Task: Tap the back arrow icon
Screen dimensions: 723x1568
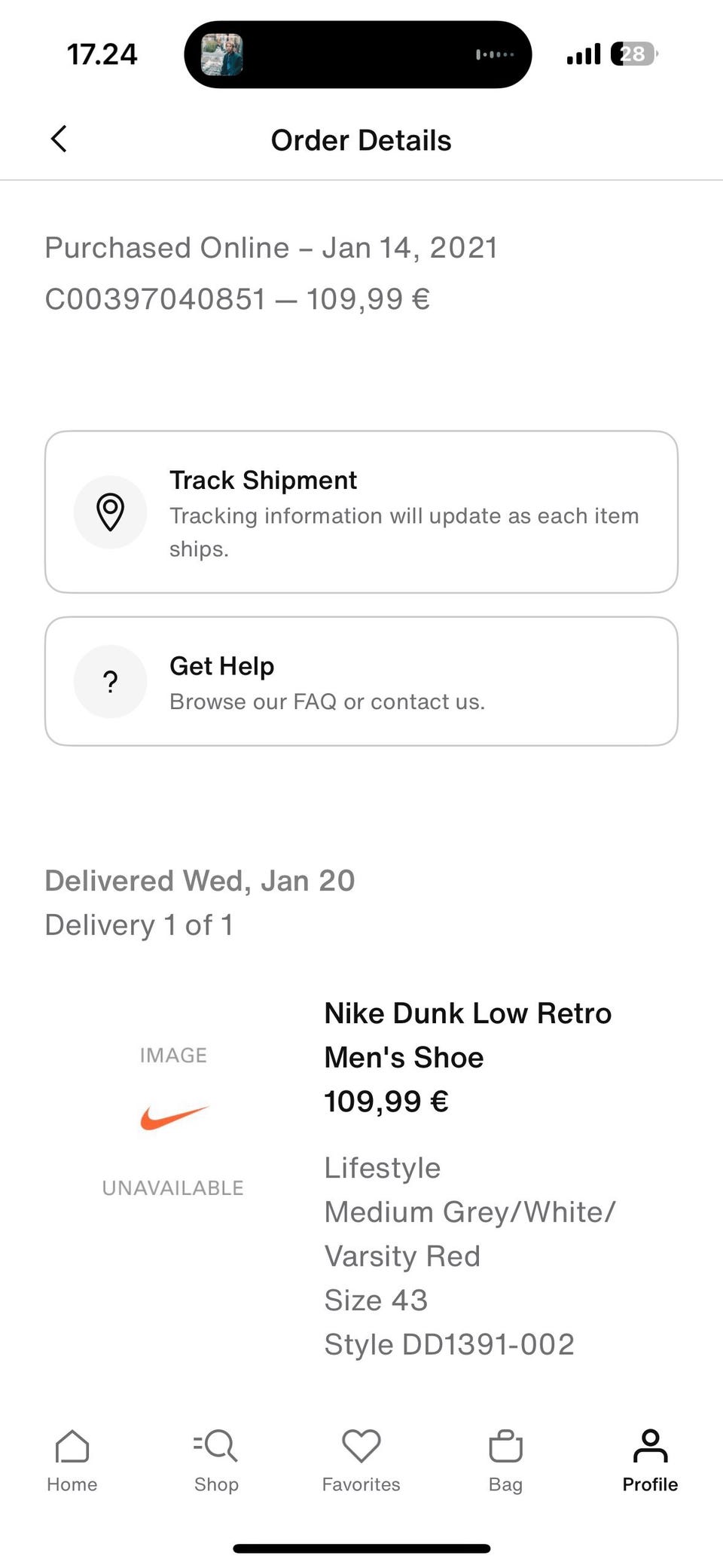Action: click(x=59, y=139)
